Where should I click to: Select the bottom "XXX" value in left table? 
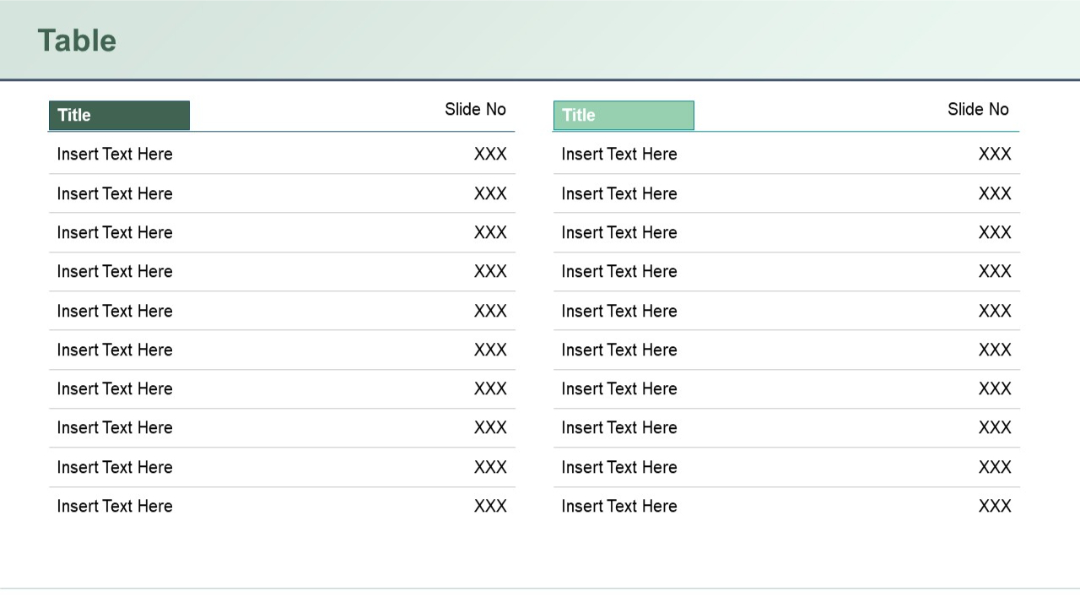click(491, 506)
